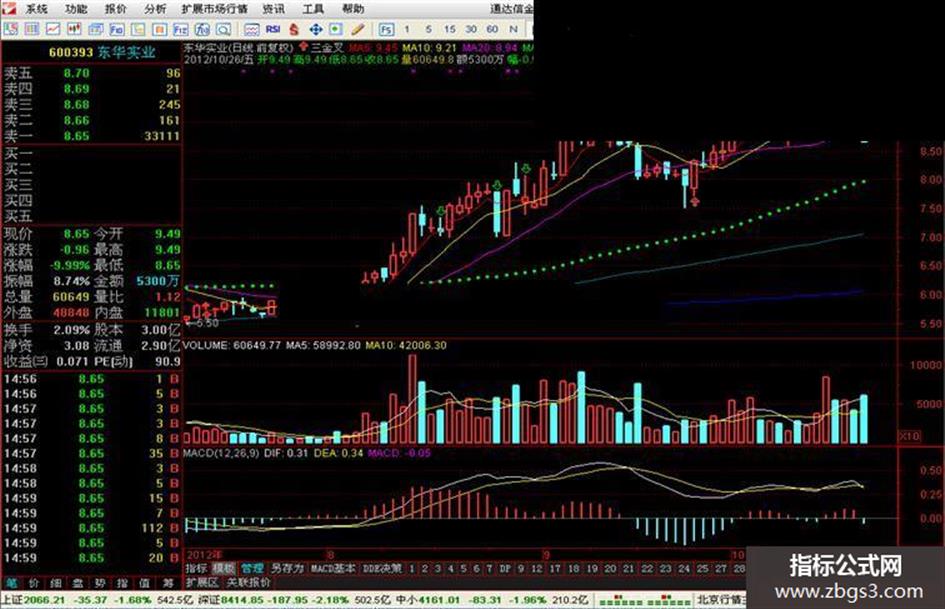Image resolution: width=945 pixels, height=609 pixels.
Task: Click the 中小 index value 4161.01
Action: click(440, 600)
